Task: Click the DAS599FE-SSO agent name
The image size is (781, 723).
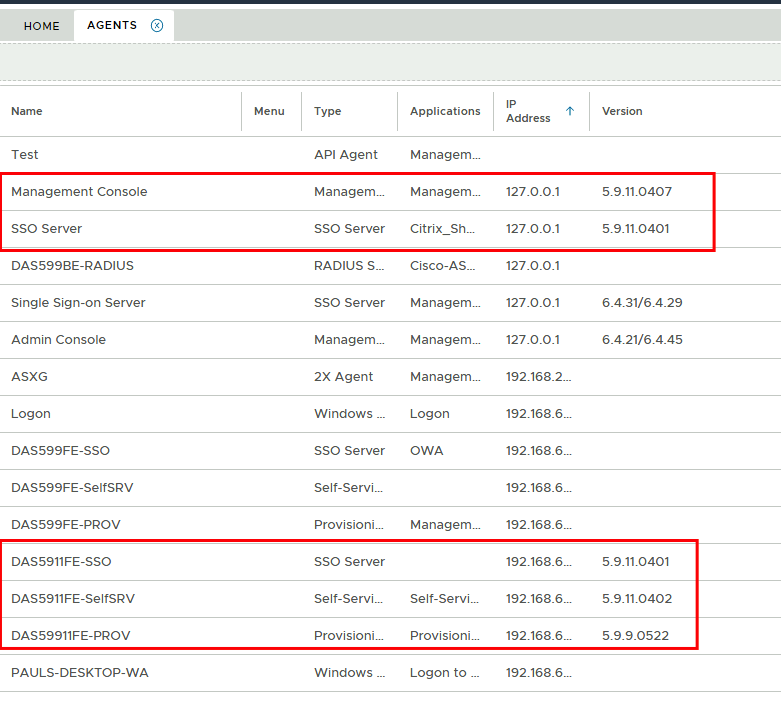Action: pyautogui.click(x=60, y=451)
